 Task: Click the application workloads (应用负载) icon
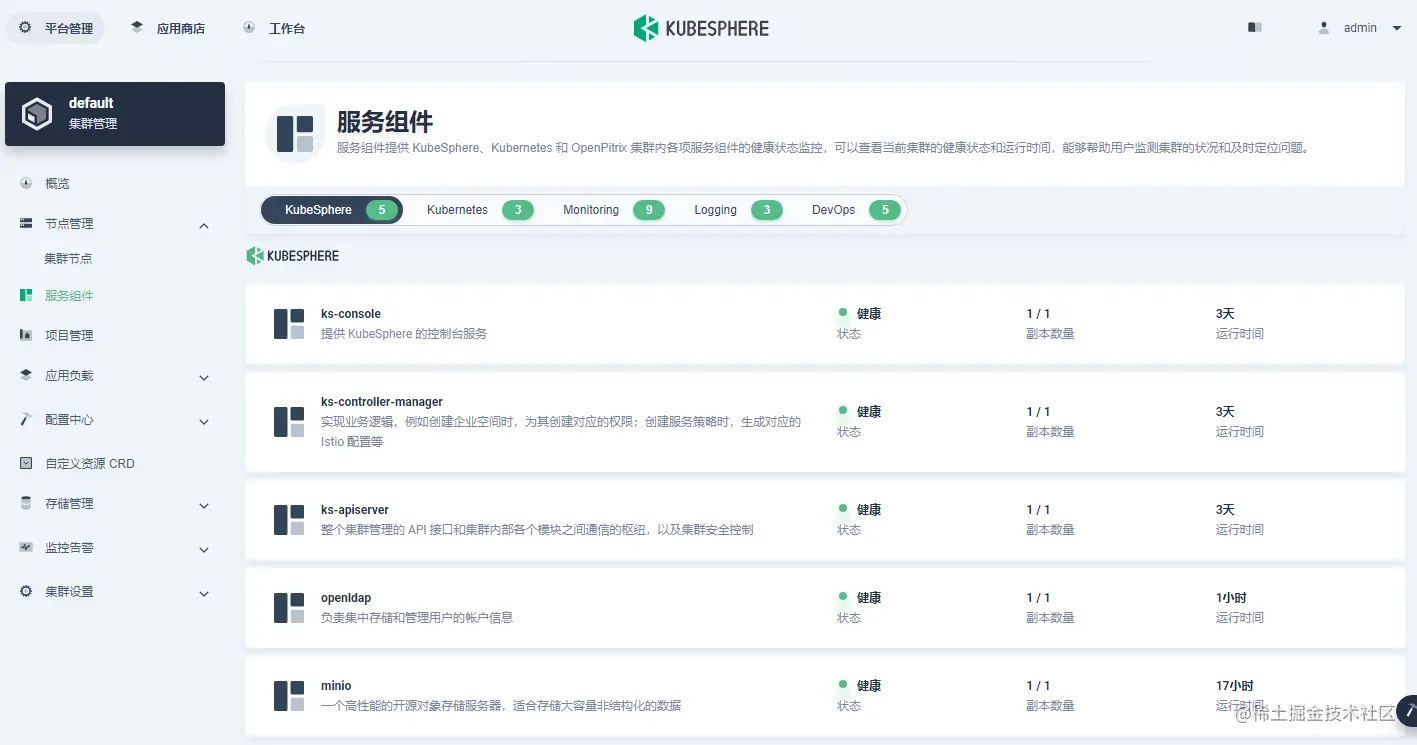tap(26, 375)
